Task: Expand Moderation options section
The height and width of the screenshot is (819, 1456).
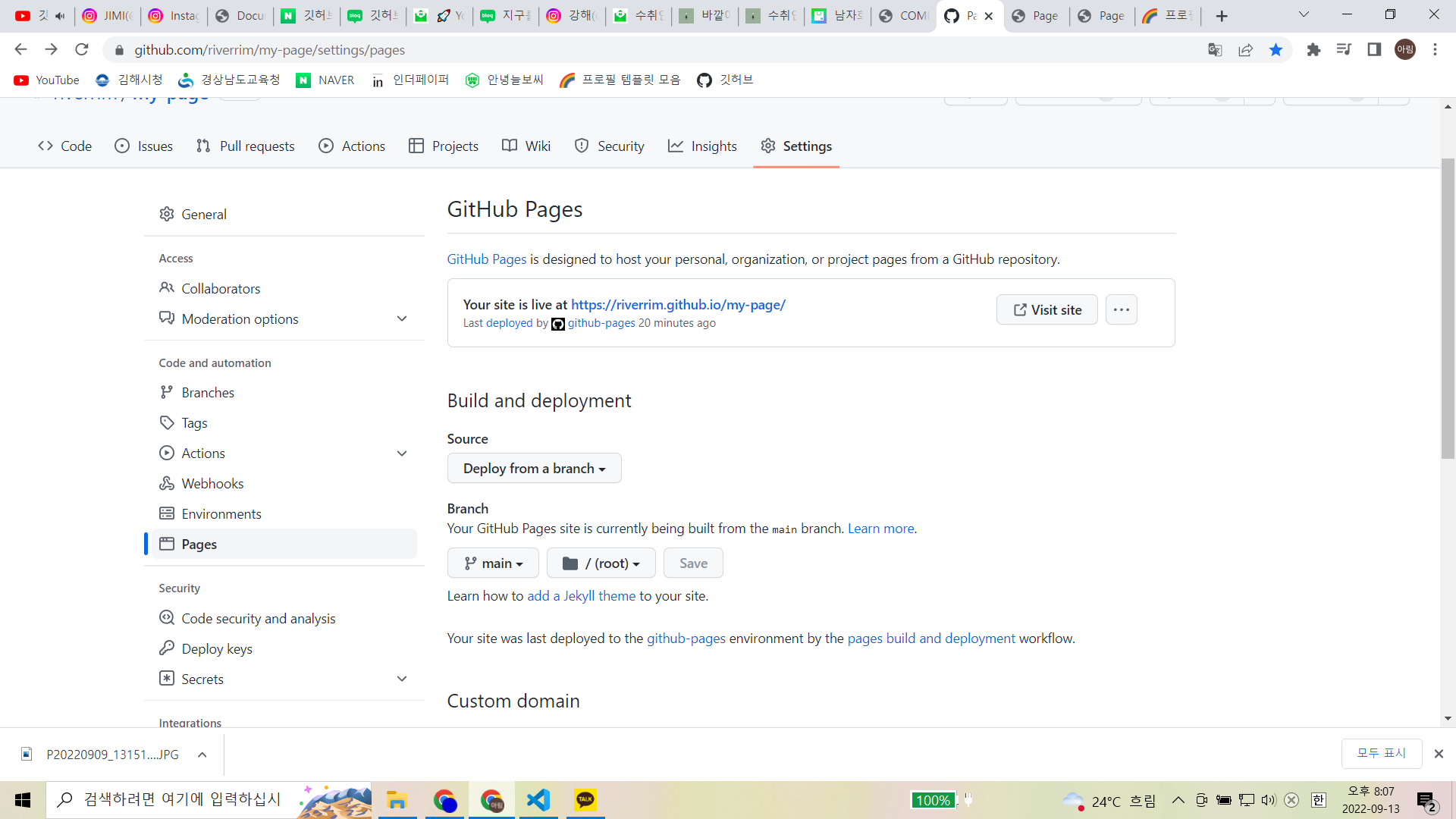Action: (284, 318)
